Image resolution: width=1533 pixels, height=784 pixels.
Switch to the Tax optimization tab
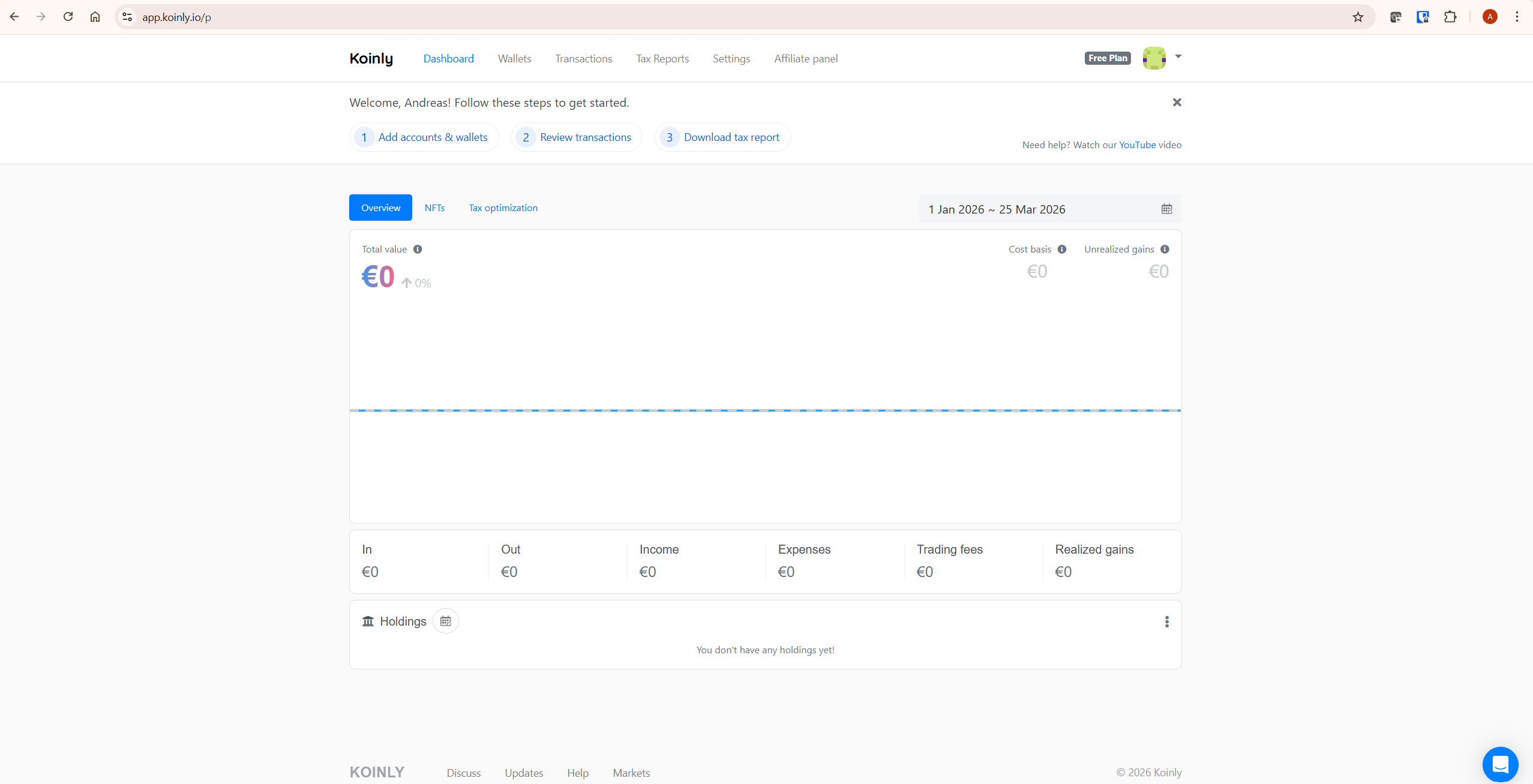pyautogui.click(x=502, y=208)
